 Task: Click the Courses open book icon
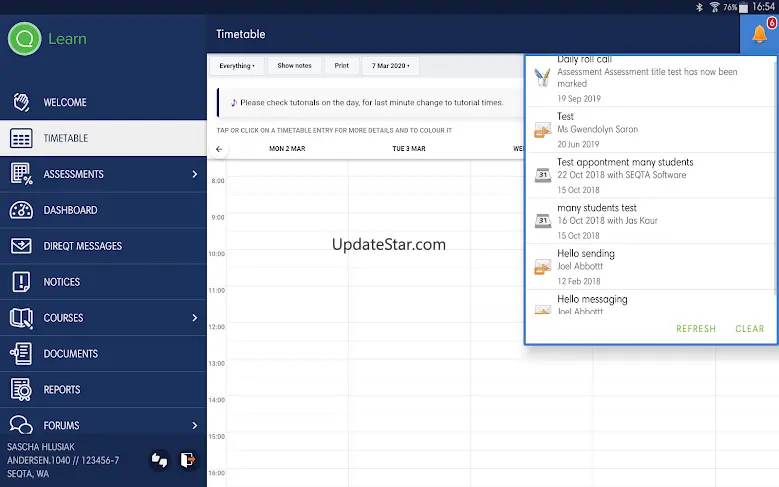click(x=21, y=318)
